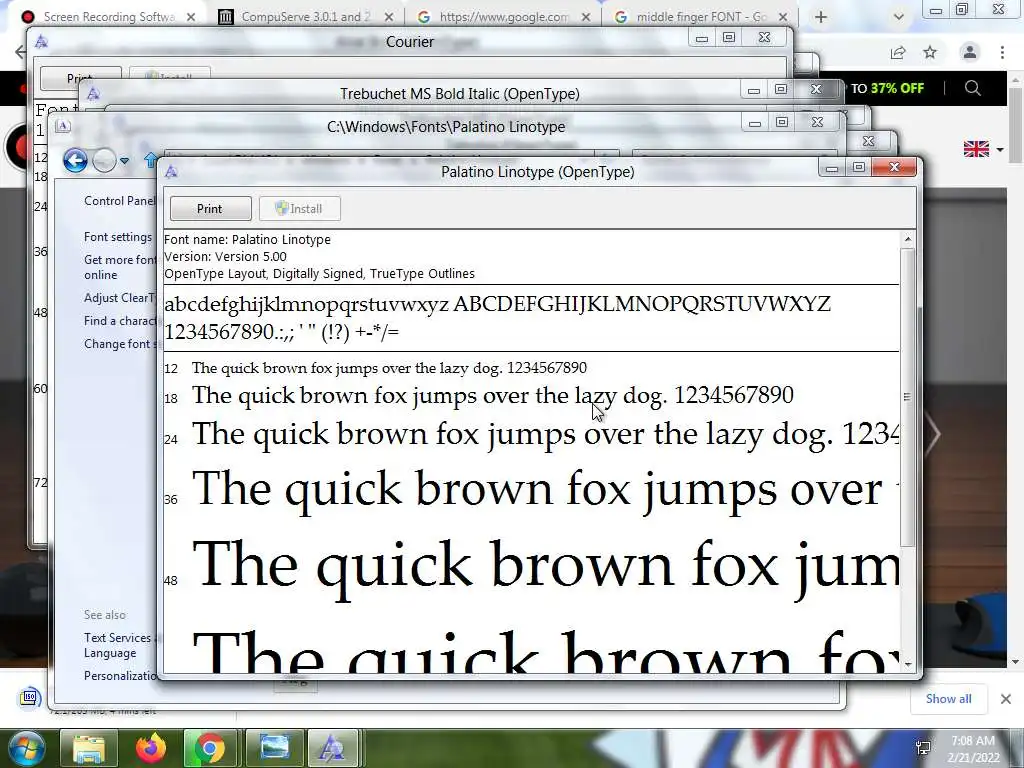Open the tab search dropdown in Chrome
Viewport: 1024px width, 768px height.
tap(899, 17)
